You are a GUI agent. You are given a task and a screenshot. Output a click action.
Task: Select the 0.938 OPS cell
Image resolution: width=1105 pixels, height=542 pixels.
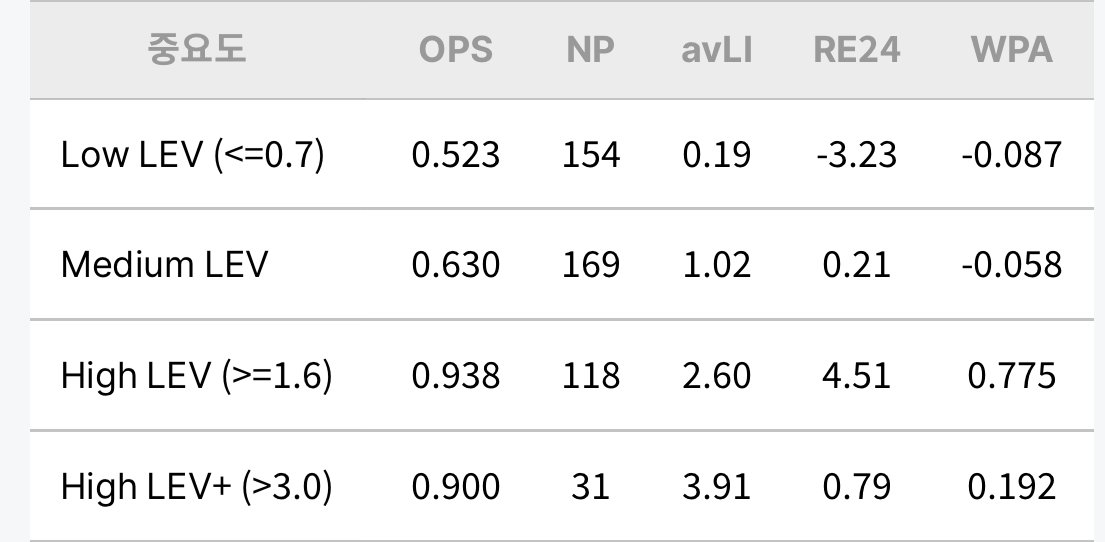tap(456, 376)
